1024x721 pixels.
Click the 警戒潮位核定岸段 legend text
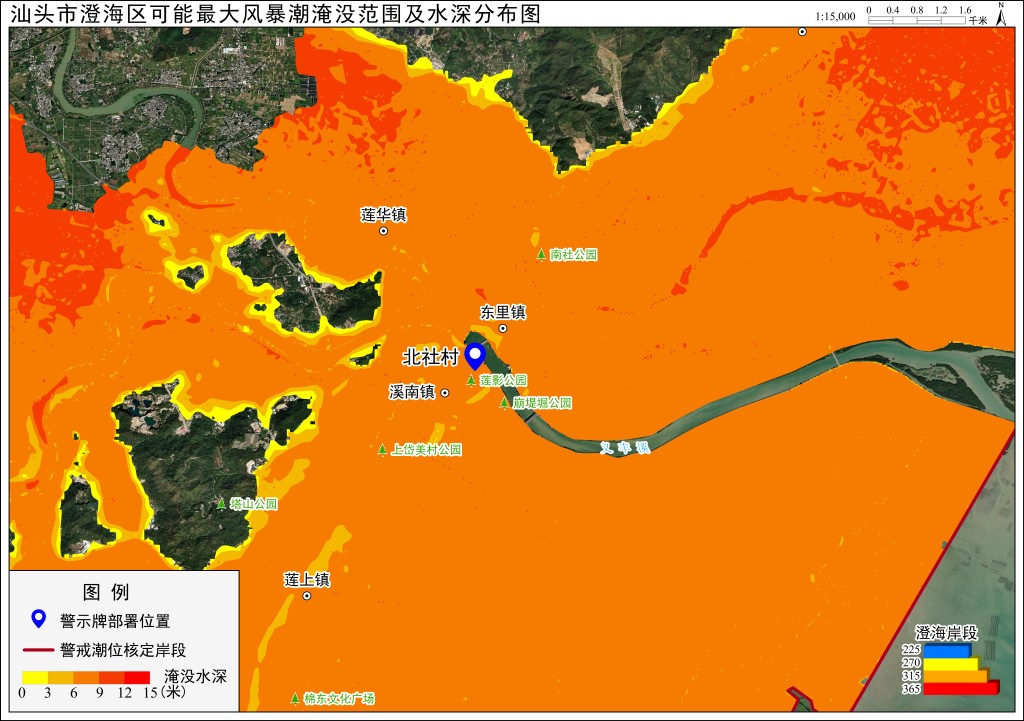123,650
